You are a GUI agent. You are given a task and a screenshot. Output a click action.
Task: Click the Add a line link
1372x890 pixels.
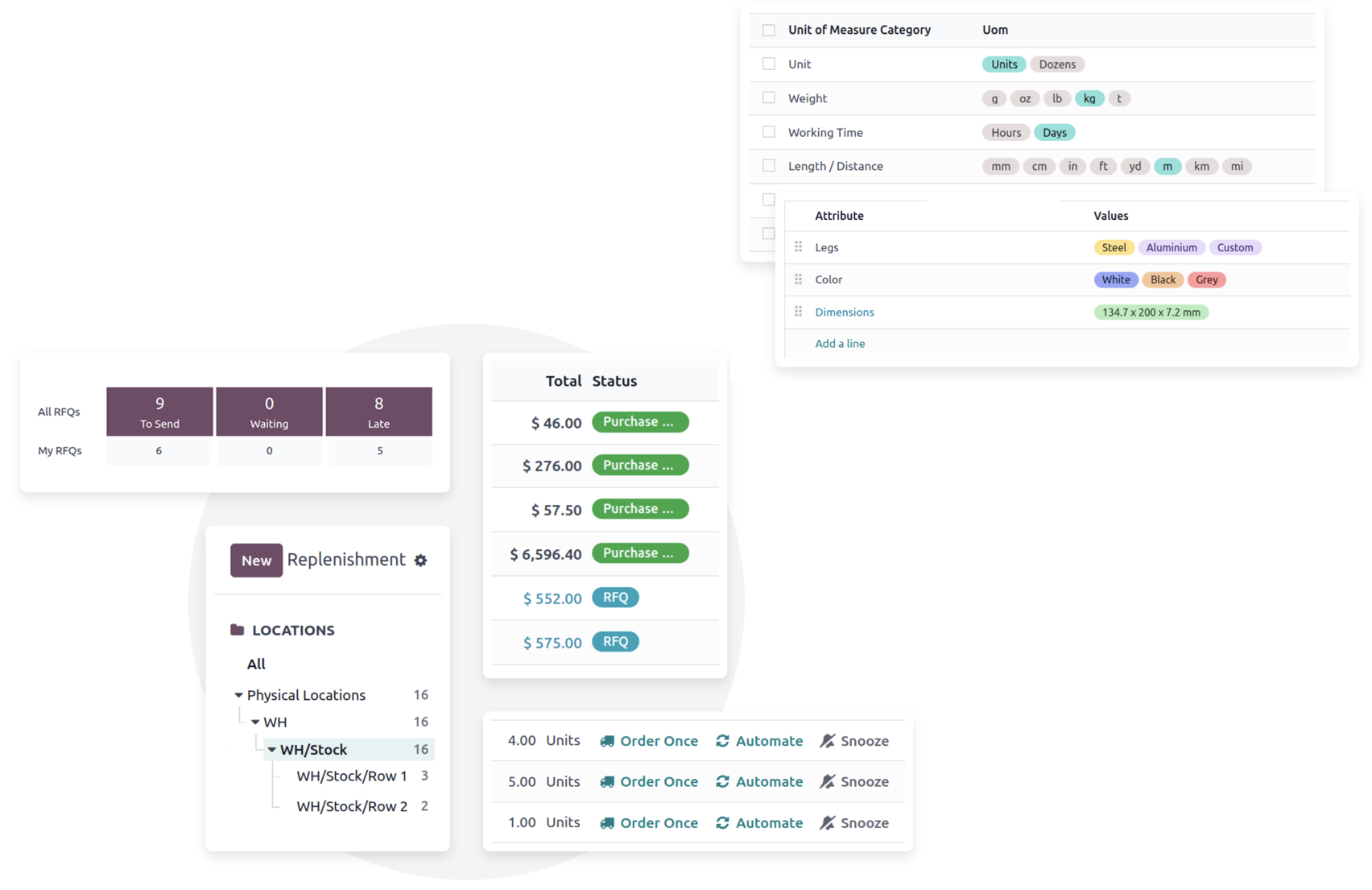[840, 344]
